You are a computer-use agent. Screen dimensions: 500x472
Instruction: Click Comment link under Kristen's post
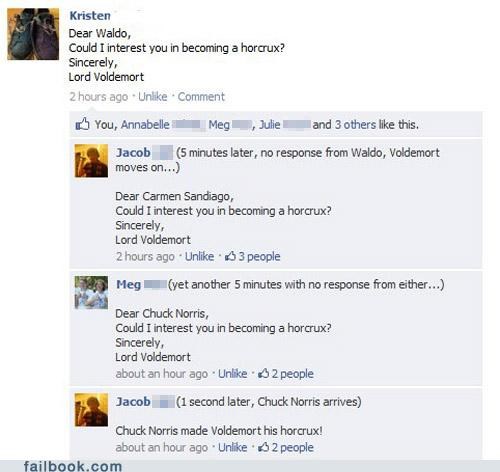point(201,97)
